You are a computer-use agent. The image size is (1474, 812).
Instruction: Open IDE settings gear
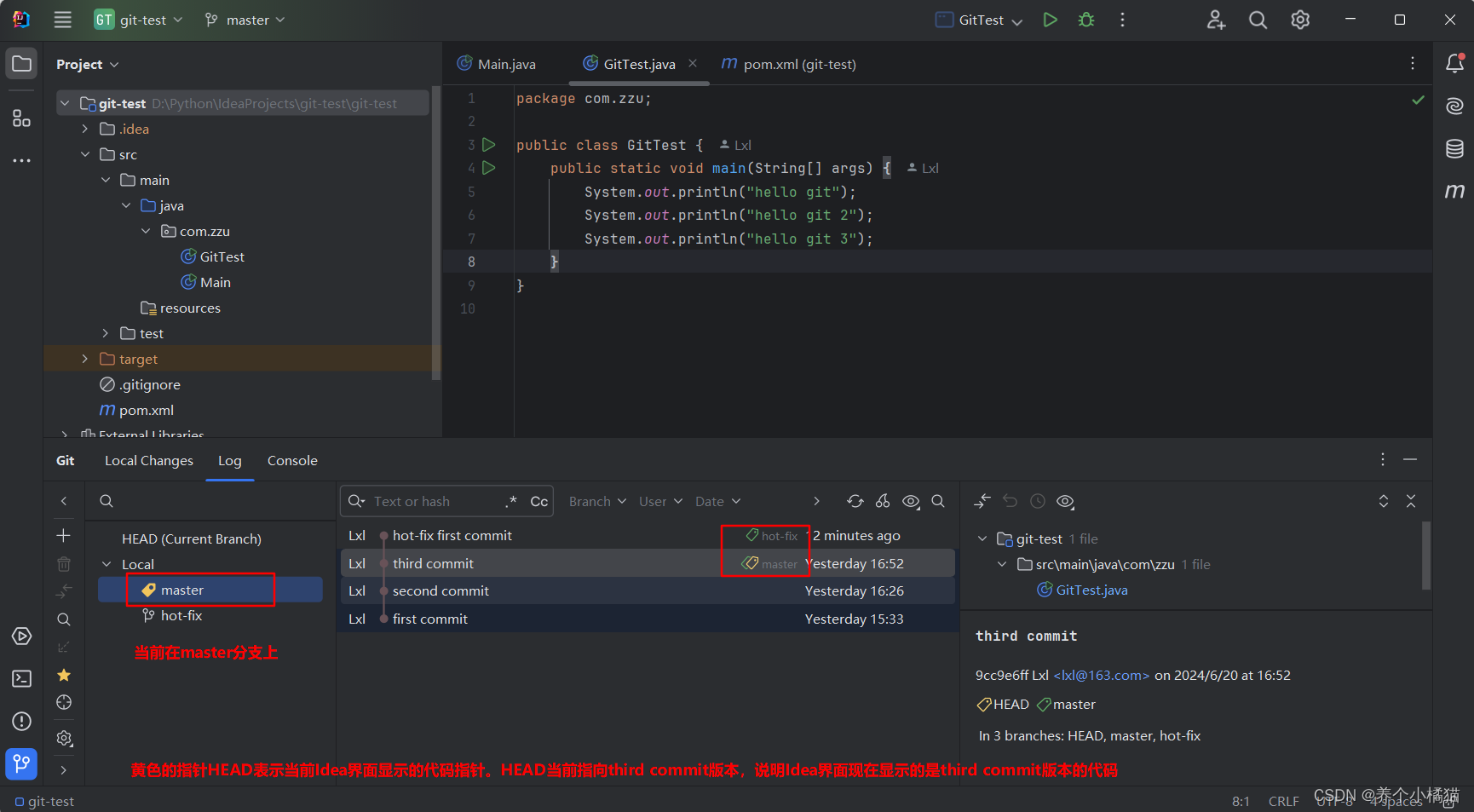click(x=1300, y=20)
